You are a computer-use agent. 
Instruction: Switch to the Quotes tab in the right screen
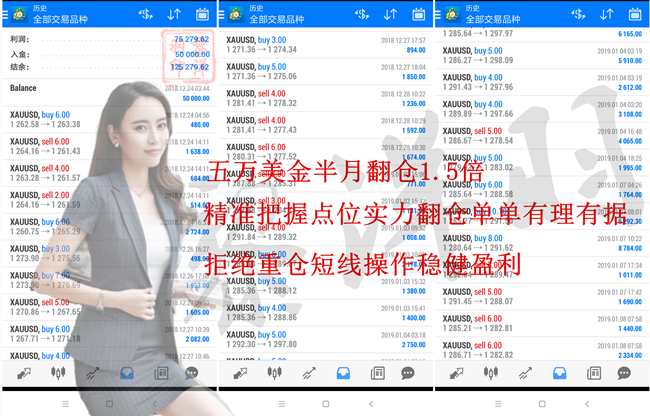coord(456,373)
